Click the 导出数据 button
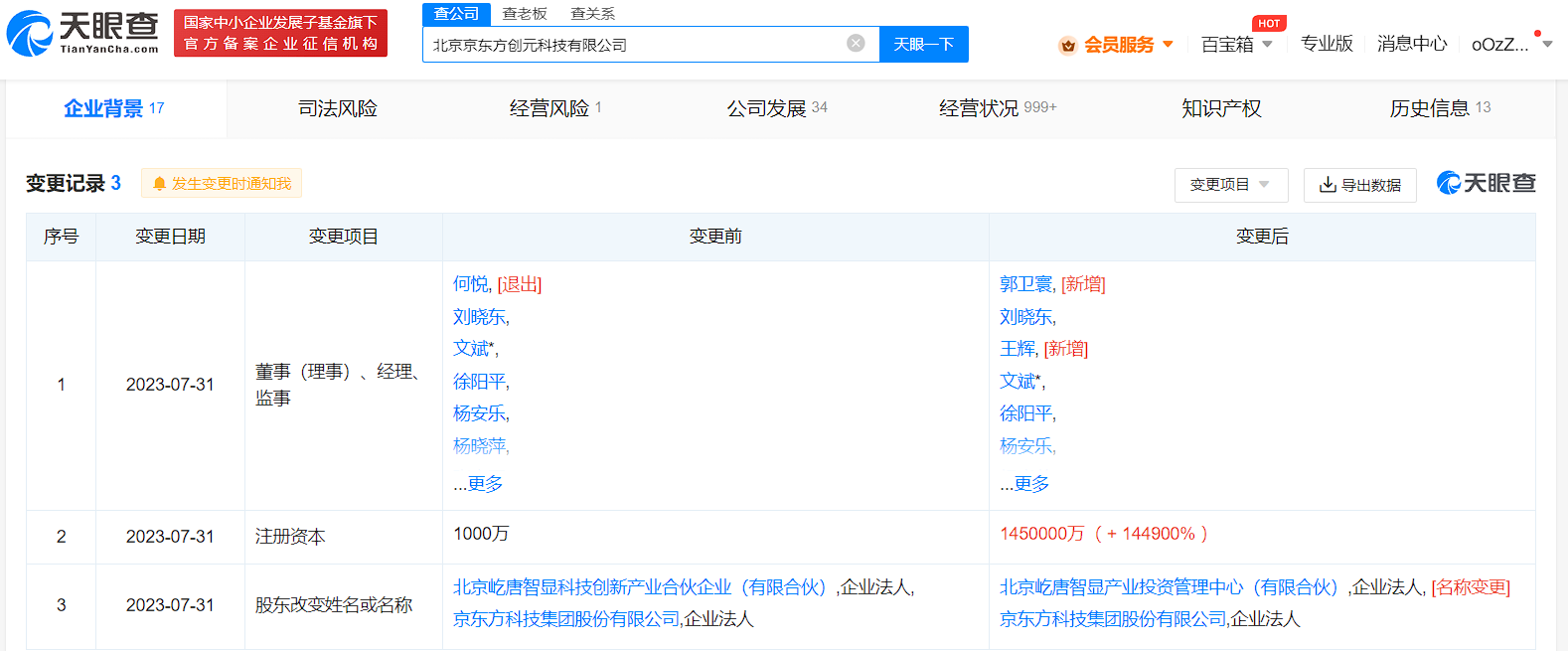Image resolution: width=1568 pixels, height=651 pixels. (1359, 185)
